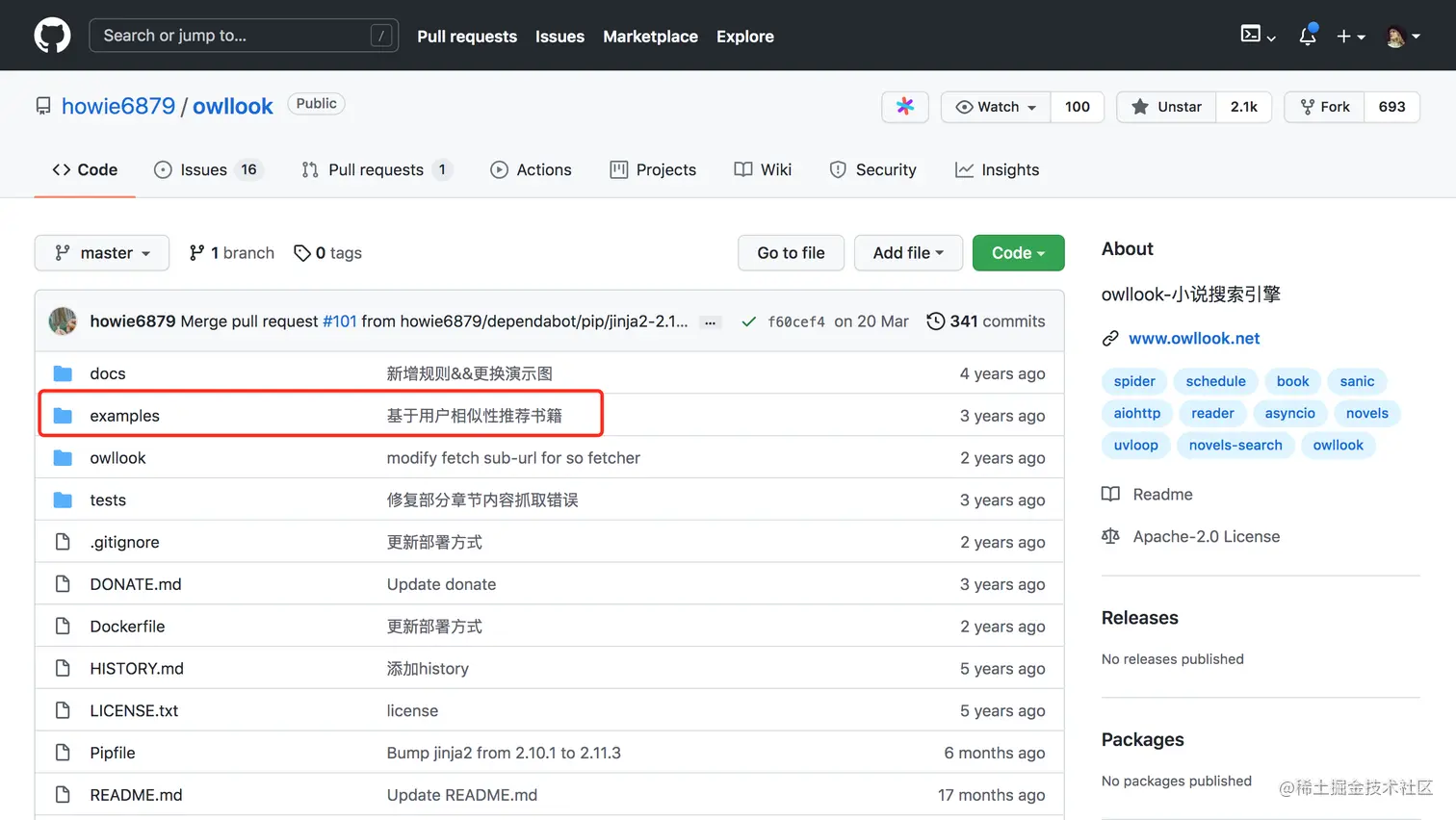Focus the Search or jump to field
This screenshot has width=1456, height=820.
[x=244, y=36]
